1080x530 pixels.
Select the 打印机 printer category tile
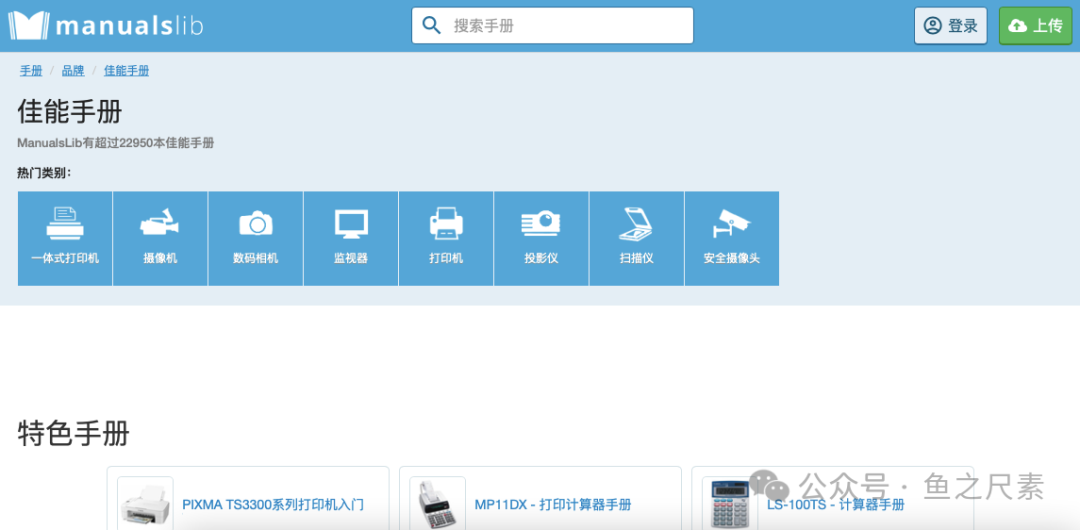pyautogui.click(x=446, y=238)
